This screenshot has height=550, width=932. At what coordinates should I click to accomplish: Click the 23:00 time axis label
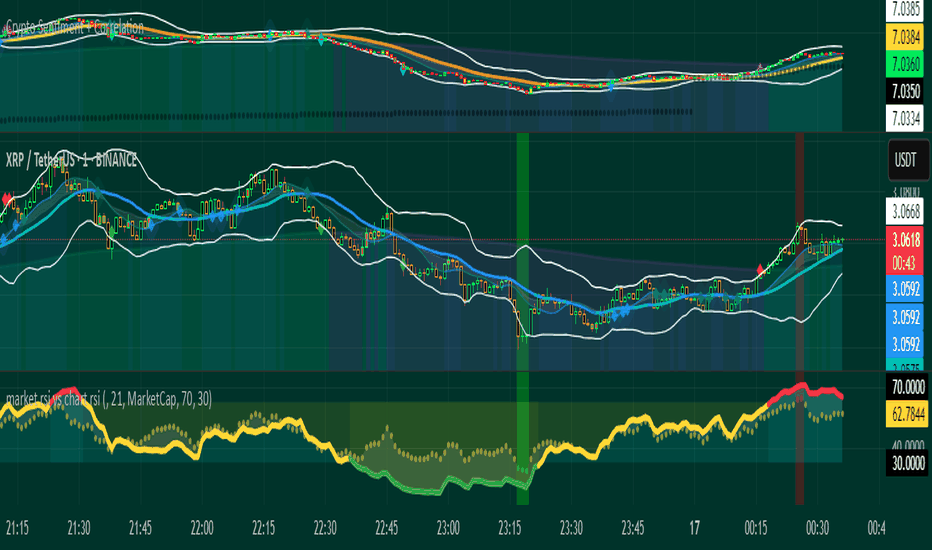[448, 527]
